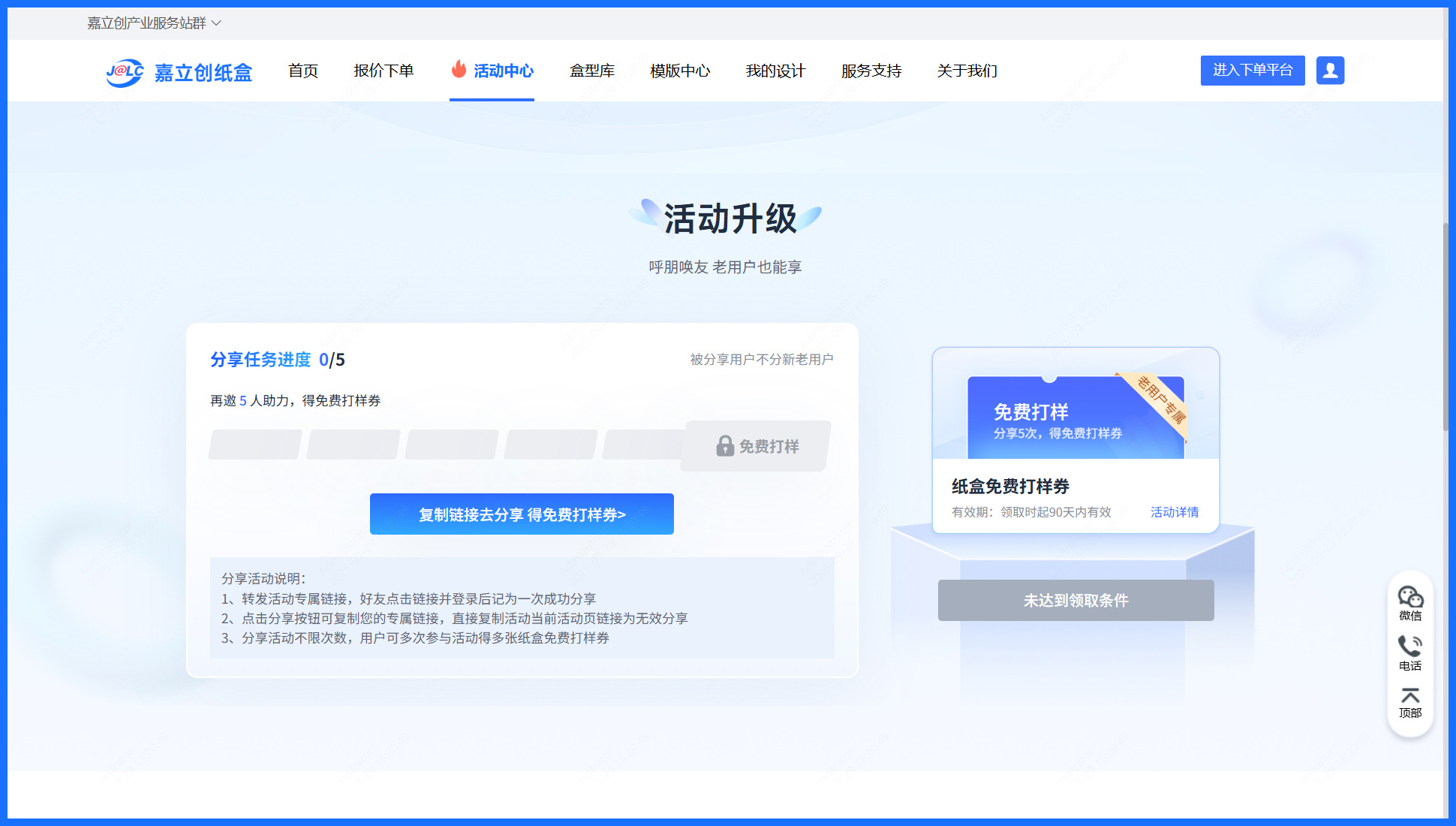Switch to the 盒型库 tab
1456x826 pixels.
(591, 71)
